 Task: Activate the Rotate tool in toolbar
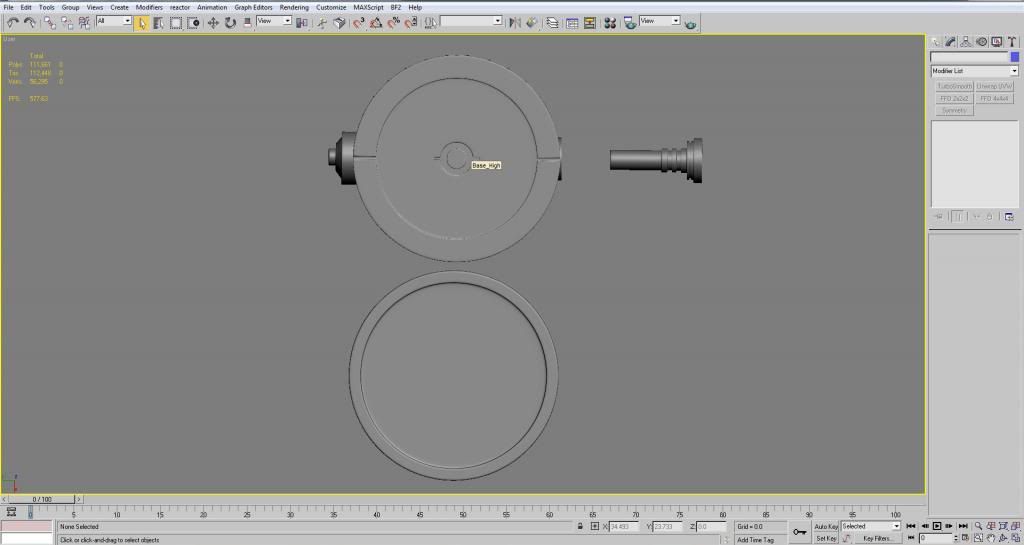click(230, 22)
